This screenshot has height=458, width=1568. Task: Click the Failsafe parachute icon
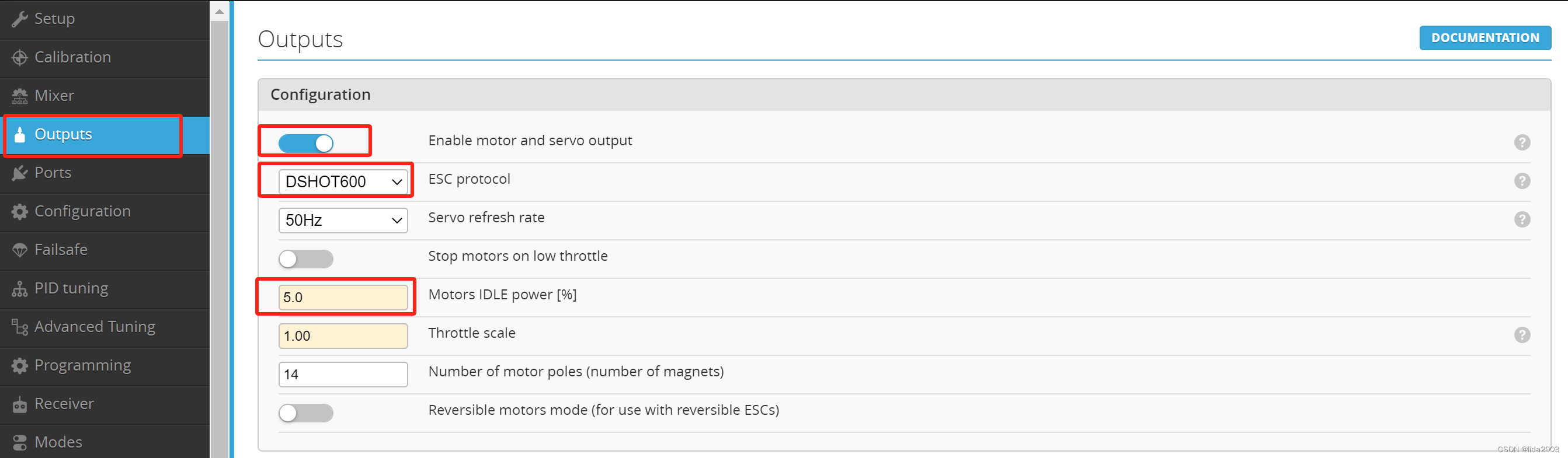click(19, 250)
